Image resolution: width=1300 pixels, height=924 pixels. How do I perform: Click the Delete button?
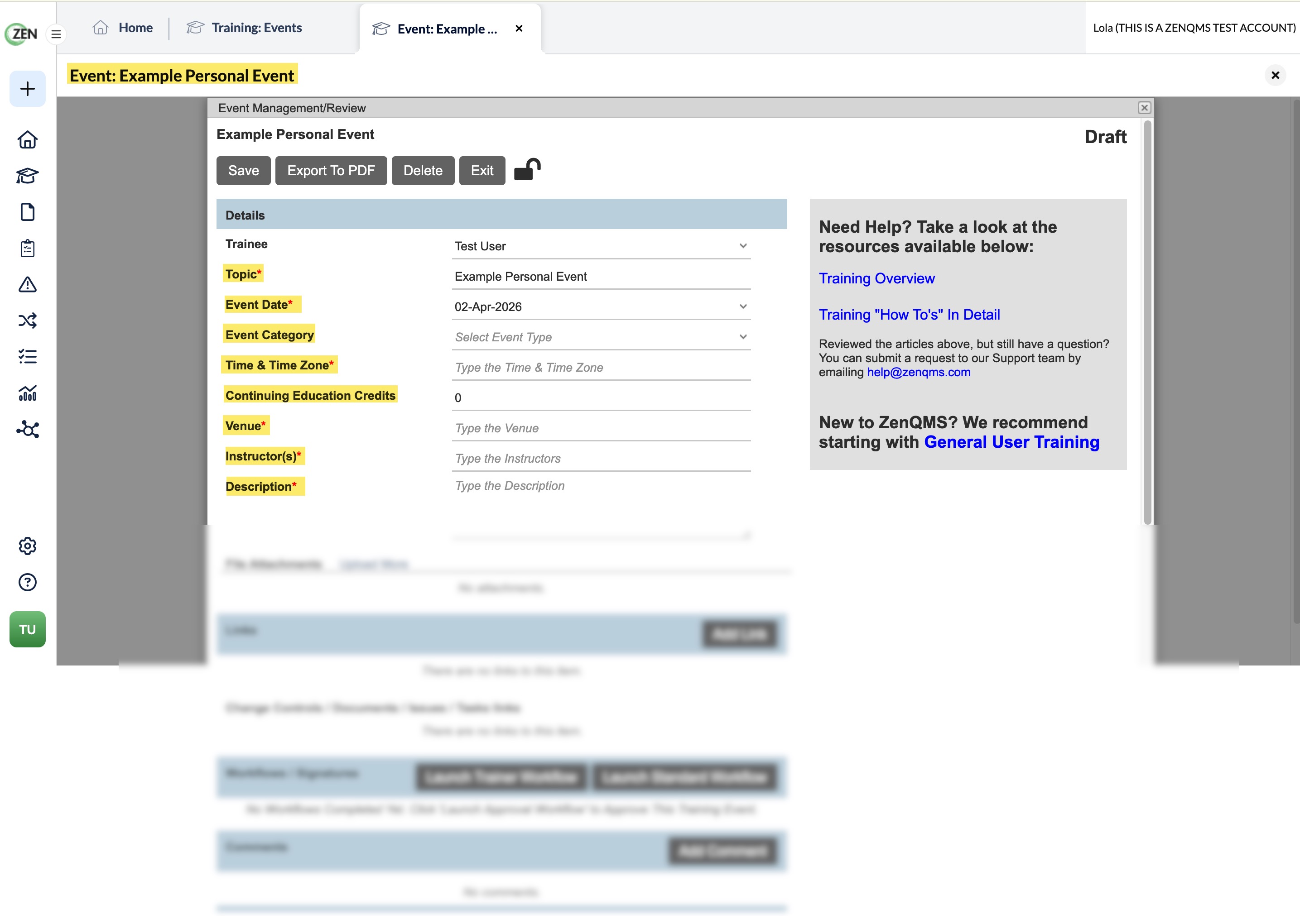pyautogui.click(x=423, y=171)
